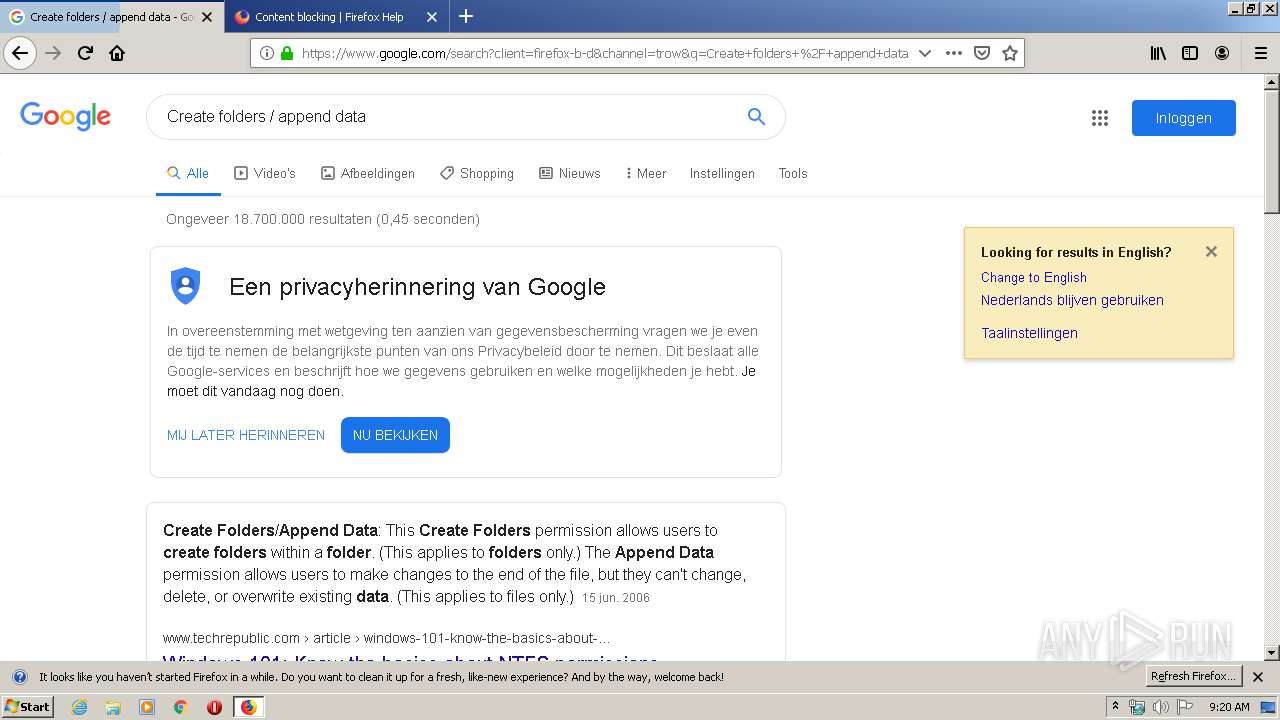Open the Windows Start menu
Image resolution: width=1280 pixels, height=720 pixels.
click(x=28, y=707)
